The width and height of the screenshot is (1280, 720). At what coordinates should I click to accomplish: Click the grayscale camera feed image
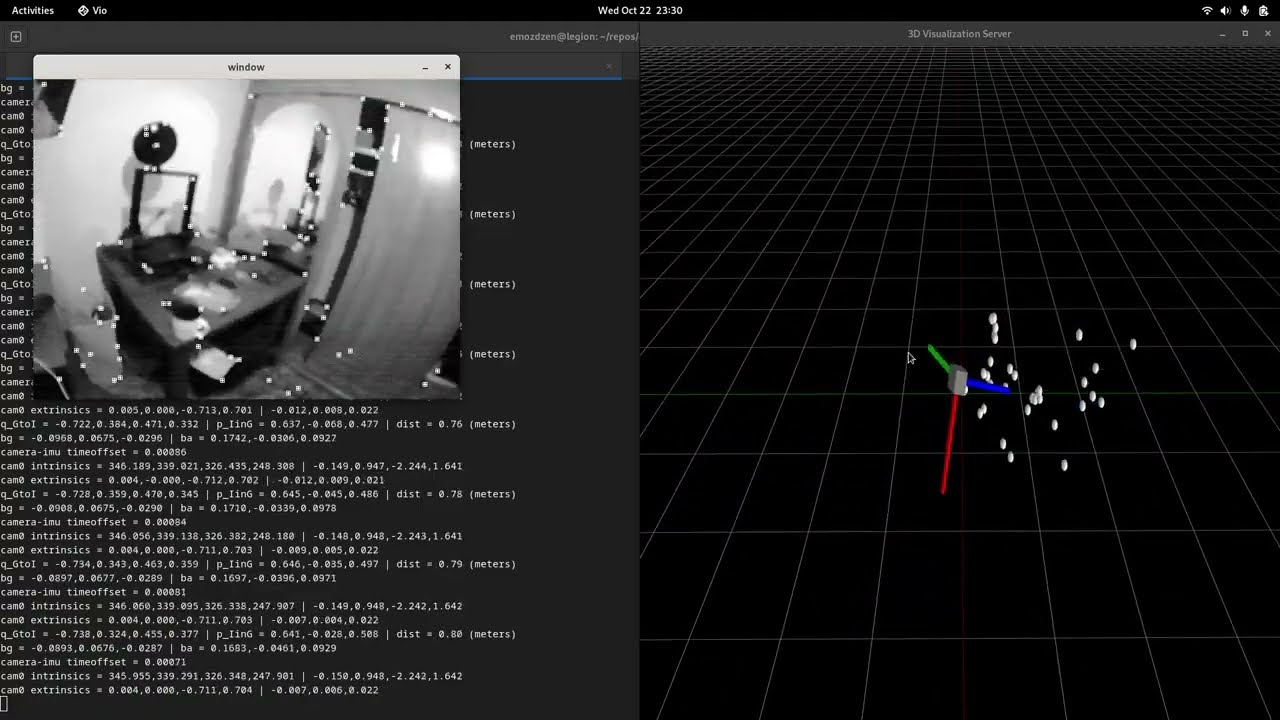(x=247, y=239)
